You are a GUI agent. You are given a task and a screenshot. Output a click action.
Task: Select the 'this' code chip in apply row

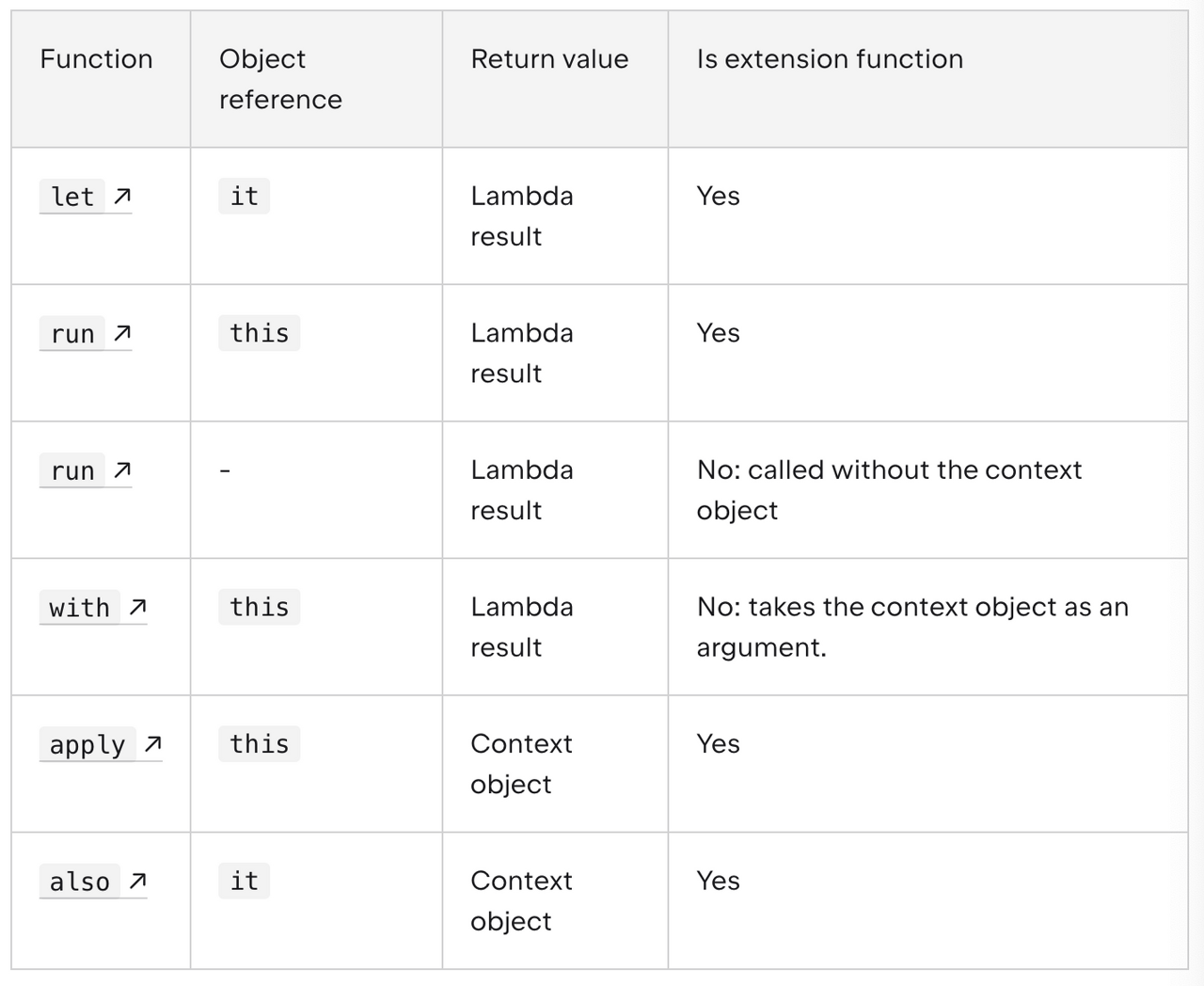click(259, 744)
